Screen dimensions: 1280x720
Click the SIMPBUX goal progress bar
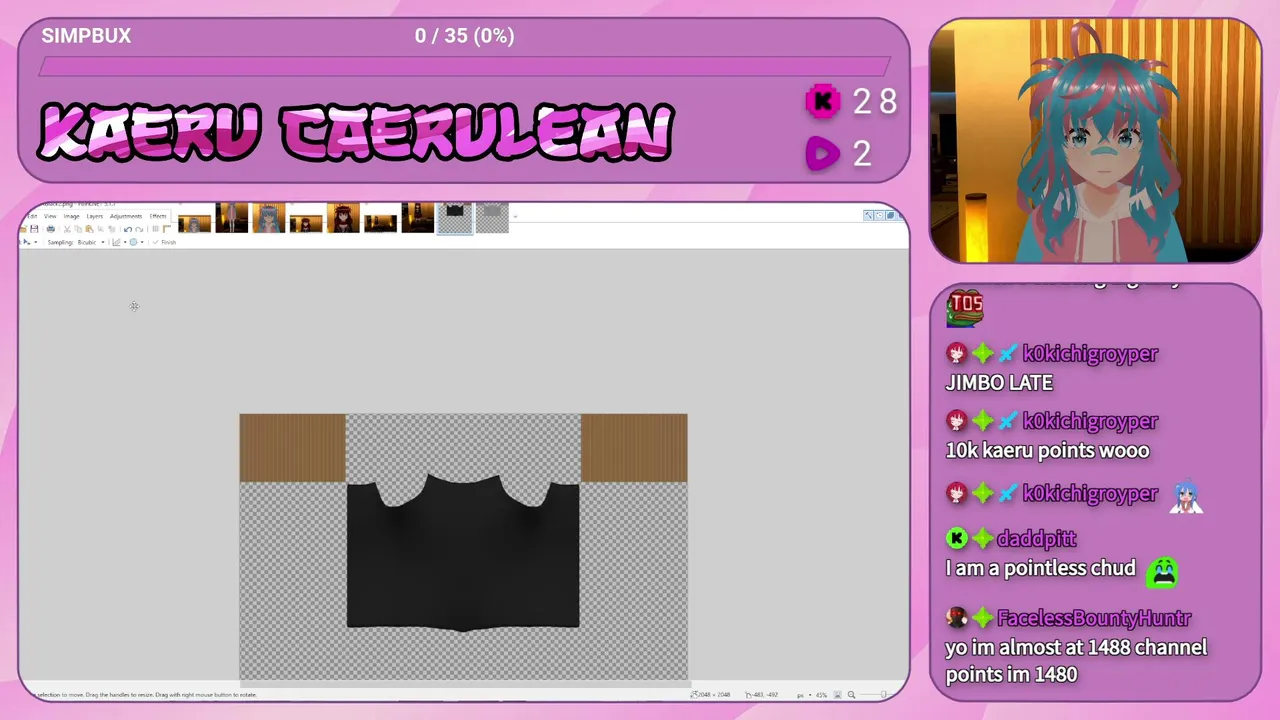pos(464,67)
